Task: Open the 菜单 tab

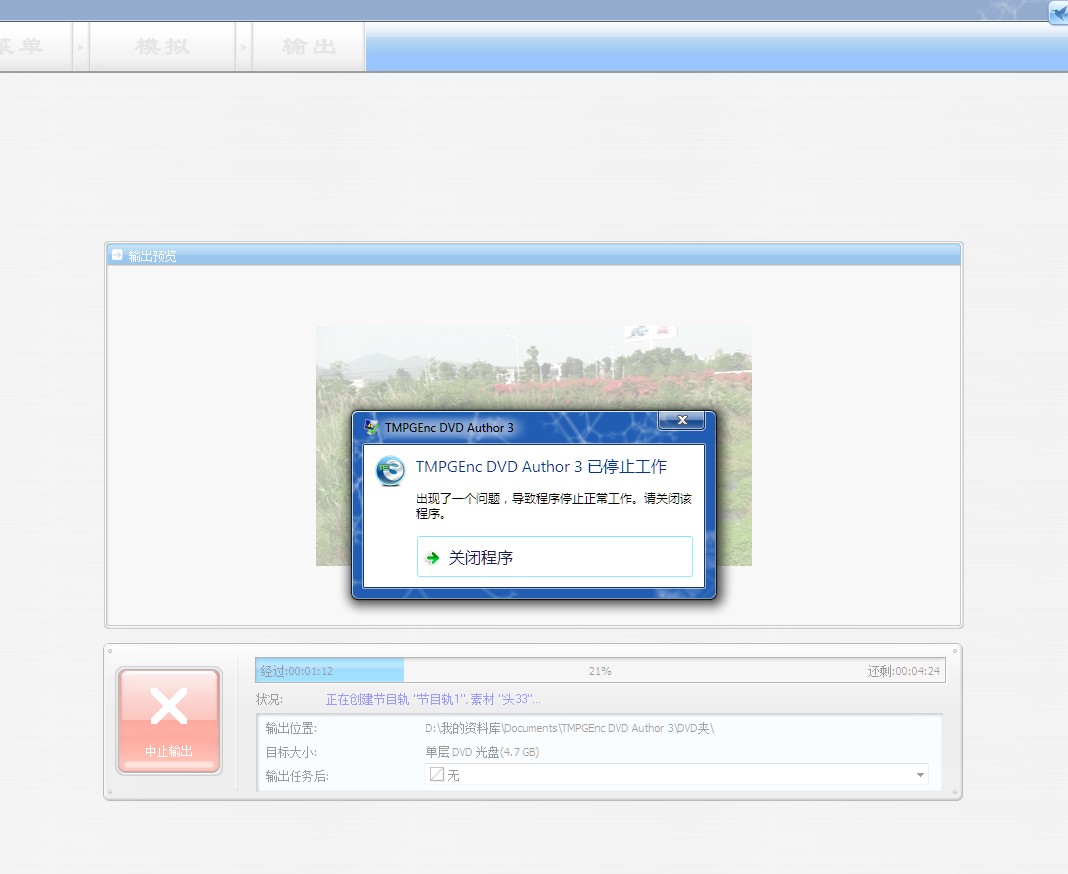Action: pyautogui.click(x=35, y=46)
